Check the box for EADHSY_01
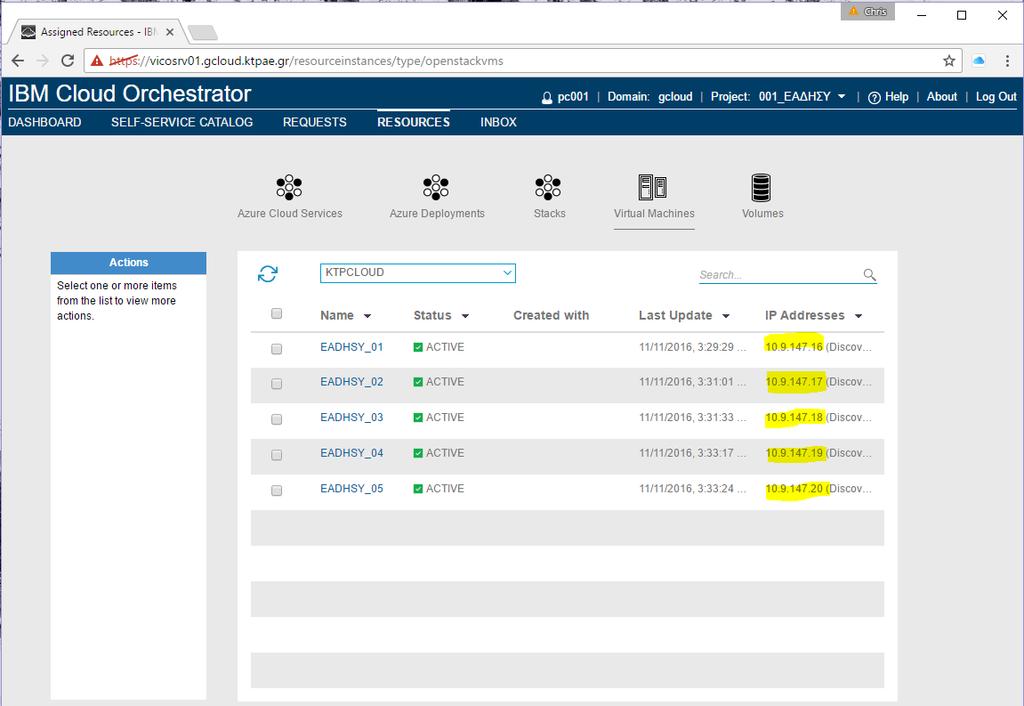 tap(276, 349)
